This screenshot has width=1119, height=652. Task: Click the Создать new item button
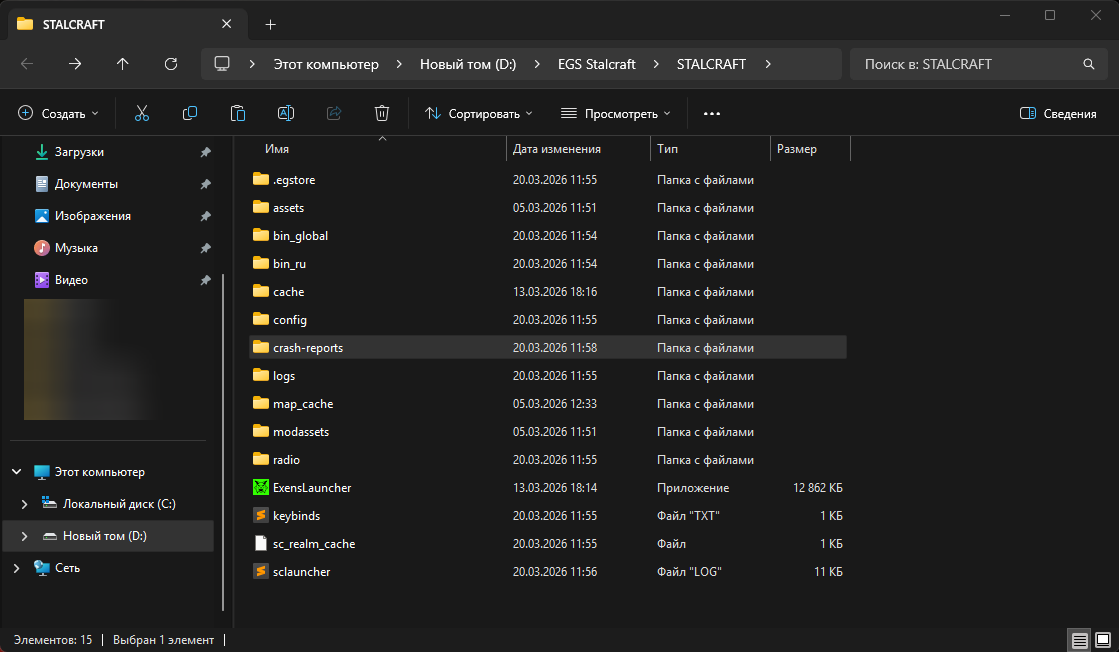coord(58,113)
